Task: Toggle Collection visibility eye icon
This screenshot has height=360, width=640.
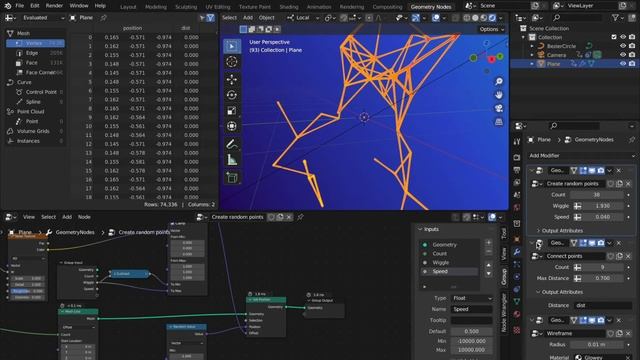Action: pyautogui.click(x=623, y=37)
